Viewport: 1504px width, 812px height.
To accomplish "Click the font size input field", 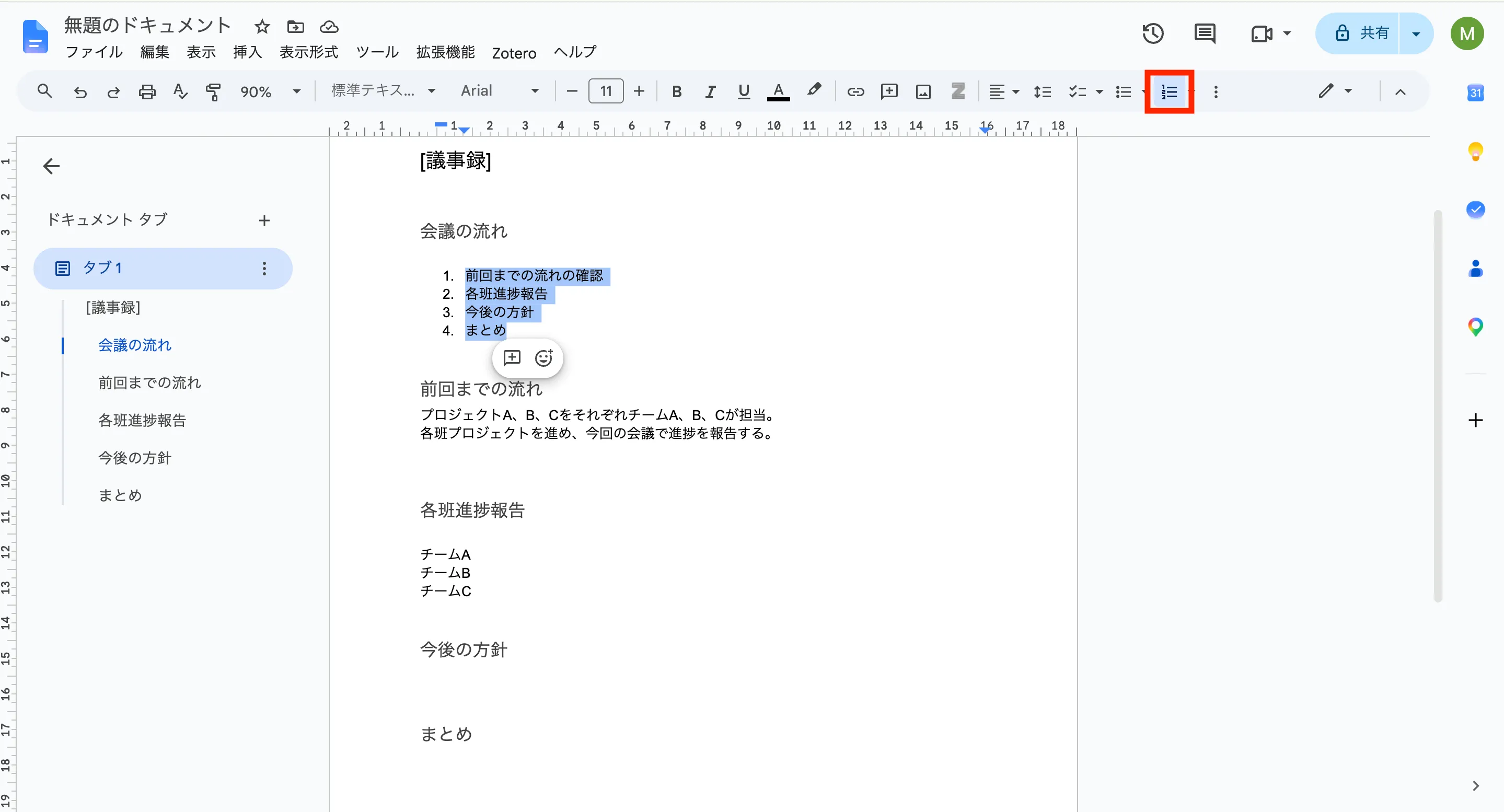I will [606, 91].
